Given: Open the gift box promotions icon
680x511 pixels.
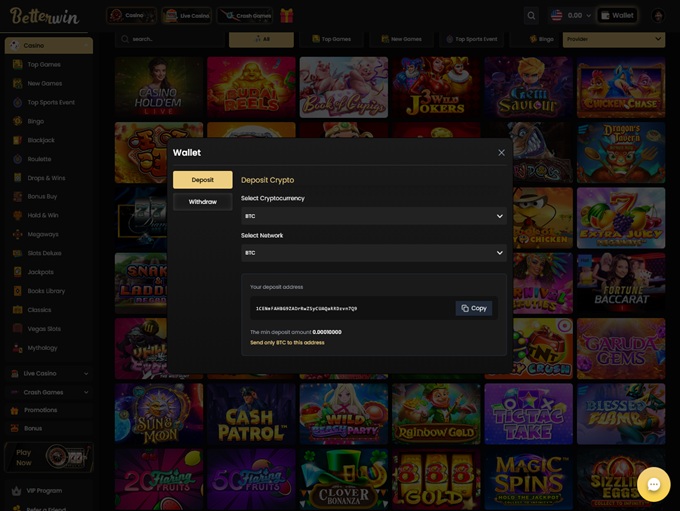Looking at the screenshot, I should (286, 16).
